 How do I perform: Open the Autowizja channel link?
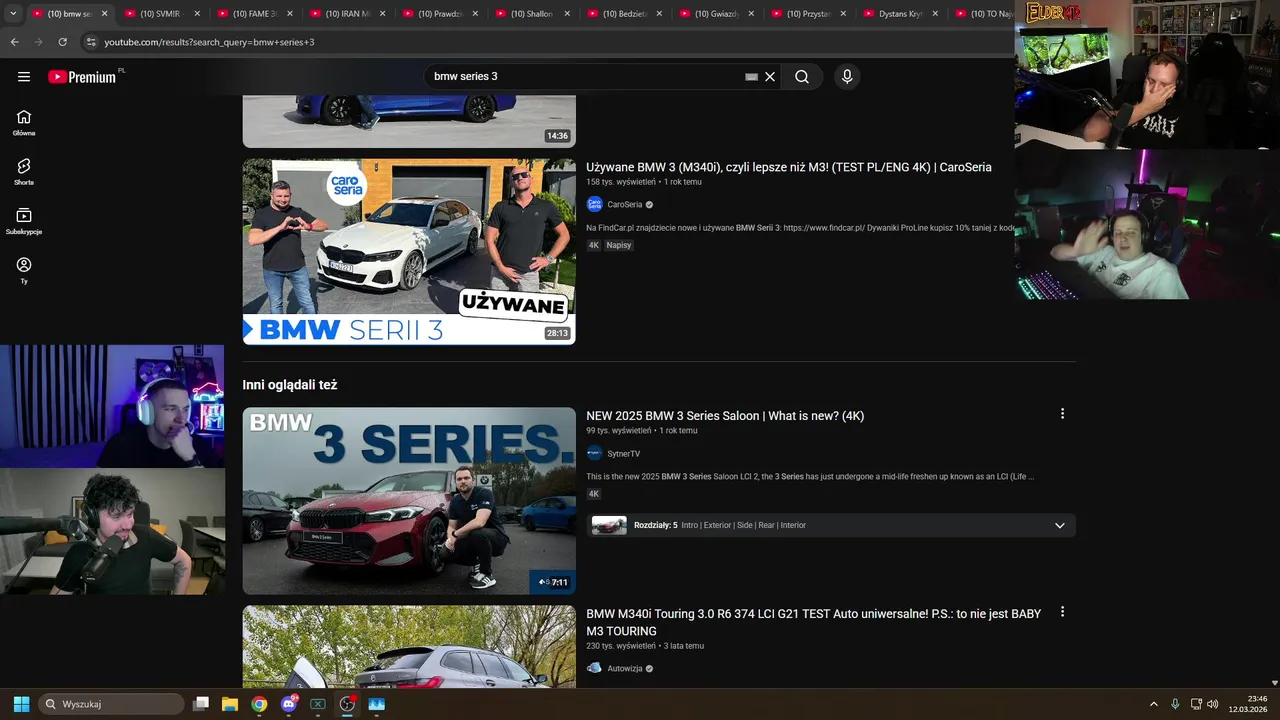(x=625, y=668)
